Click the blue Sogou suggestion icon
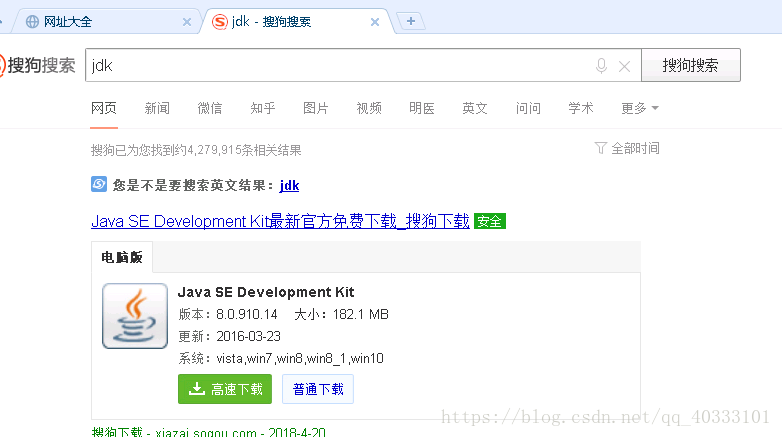This screenshot has width=782, height=437. 99,184
